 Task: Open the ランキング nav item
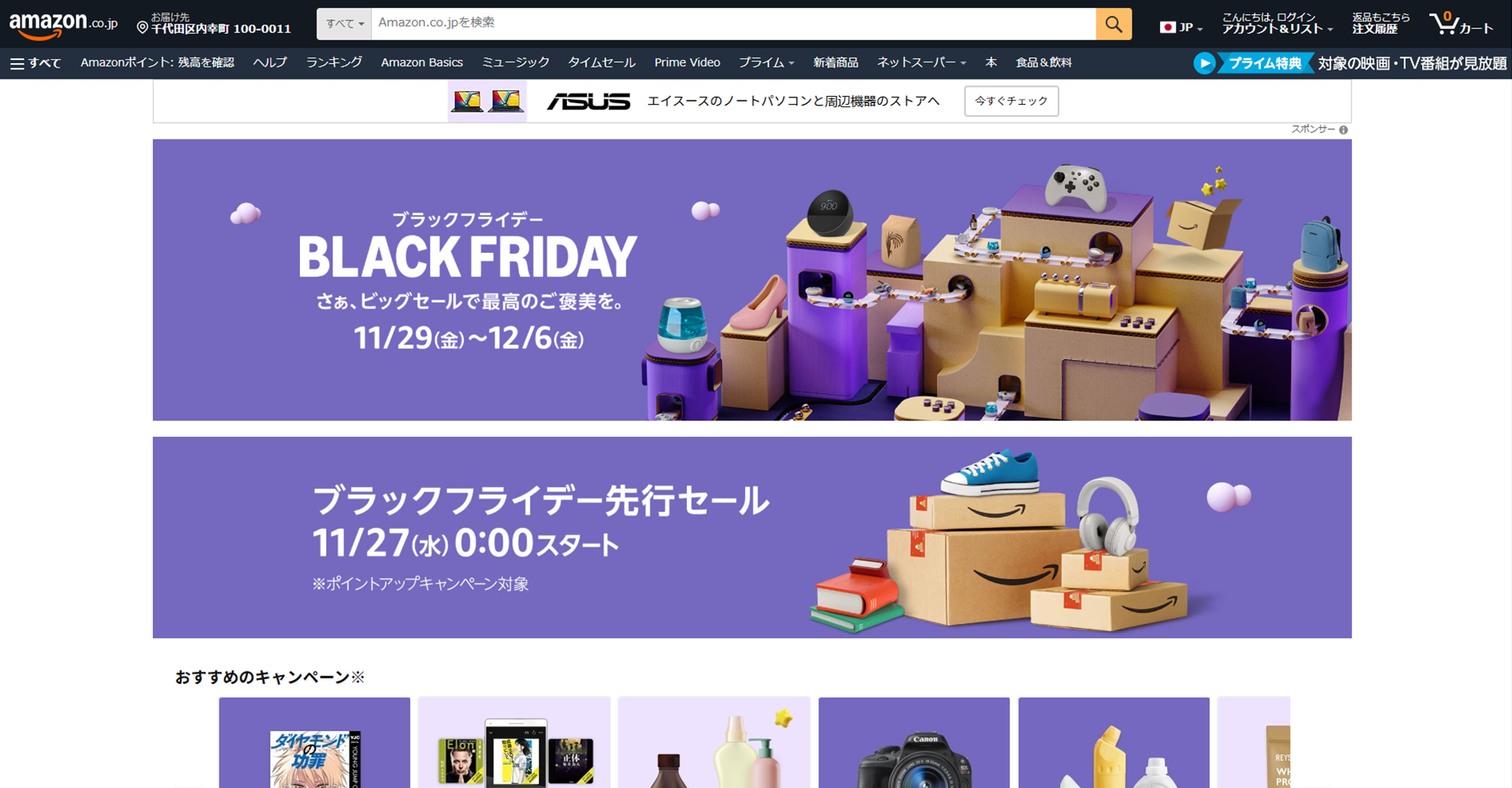click(x=334, y=62)
